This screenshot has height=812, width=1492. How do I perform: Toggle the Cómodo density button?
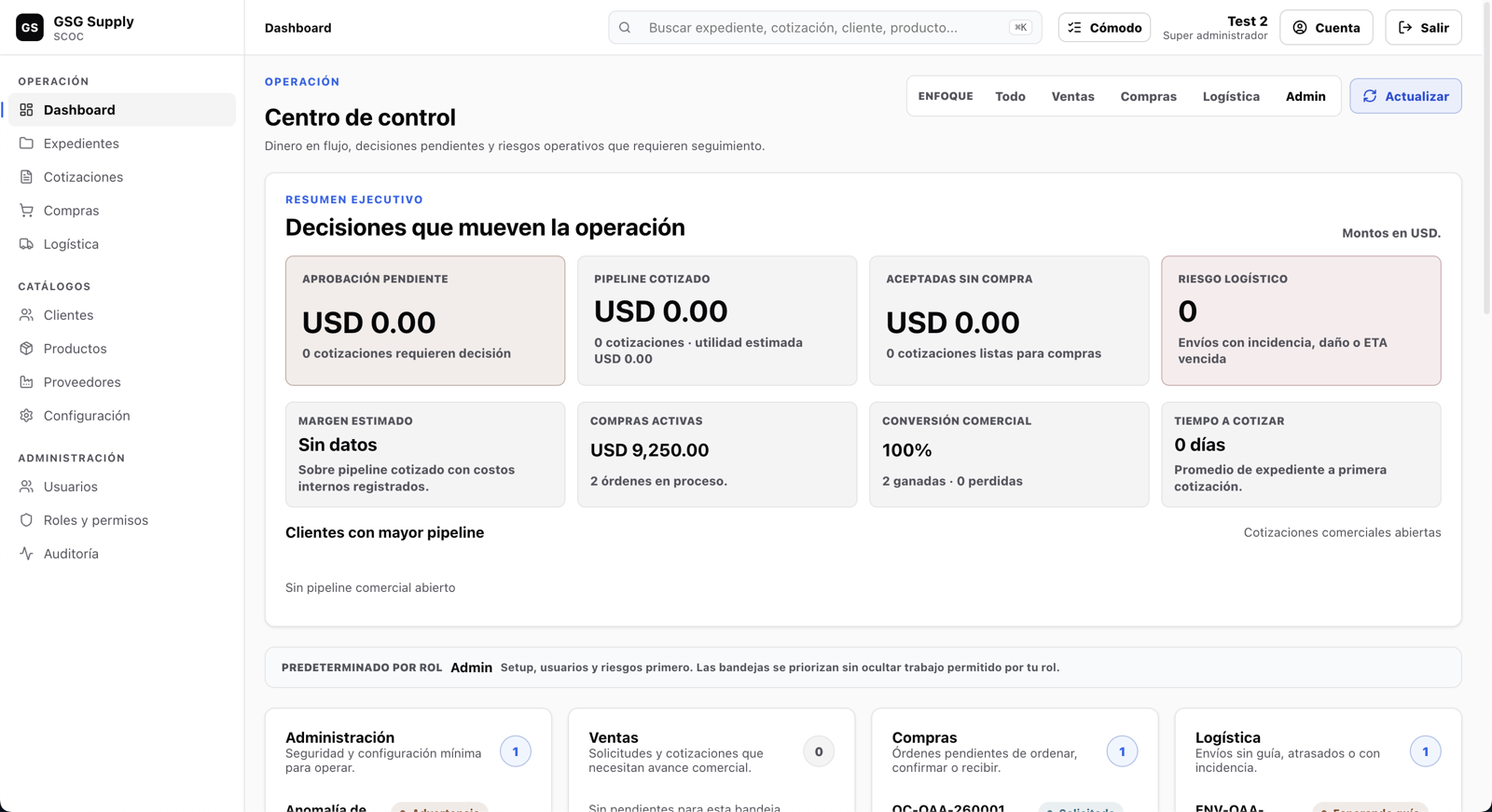coord(1104,28)
